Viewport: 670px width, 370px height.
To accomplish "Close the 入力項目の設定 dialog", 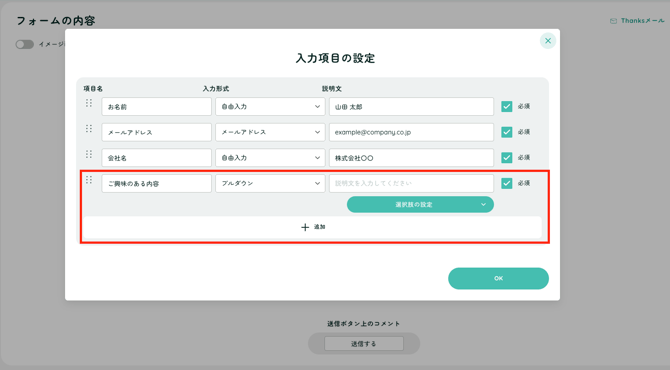I will click(548, 41).
